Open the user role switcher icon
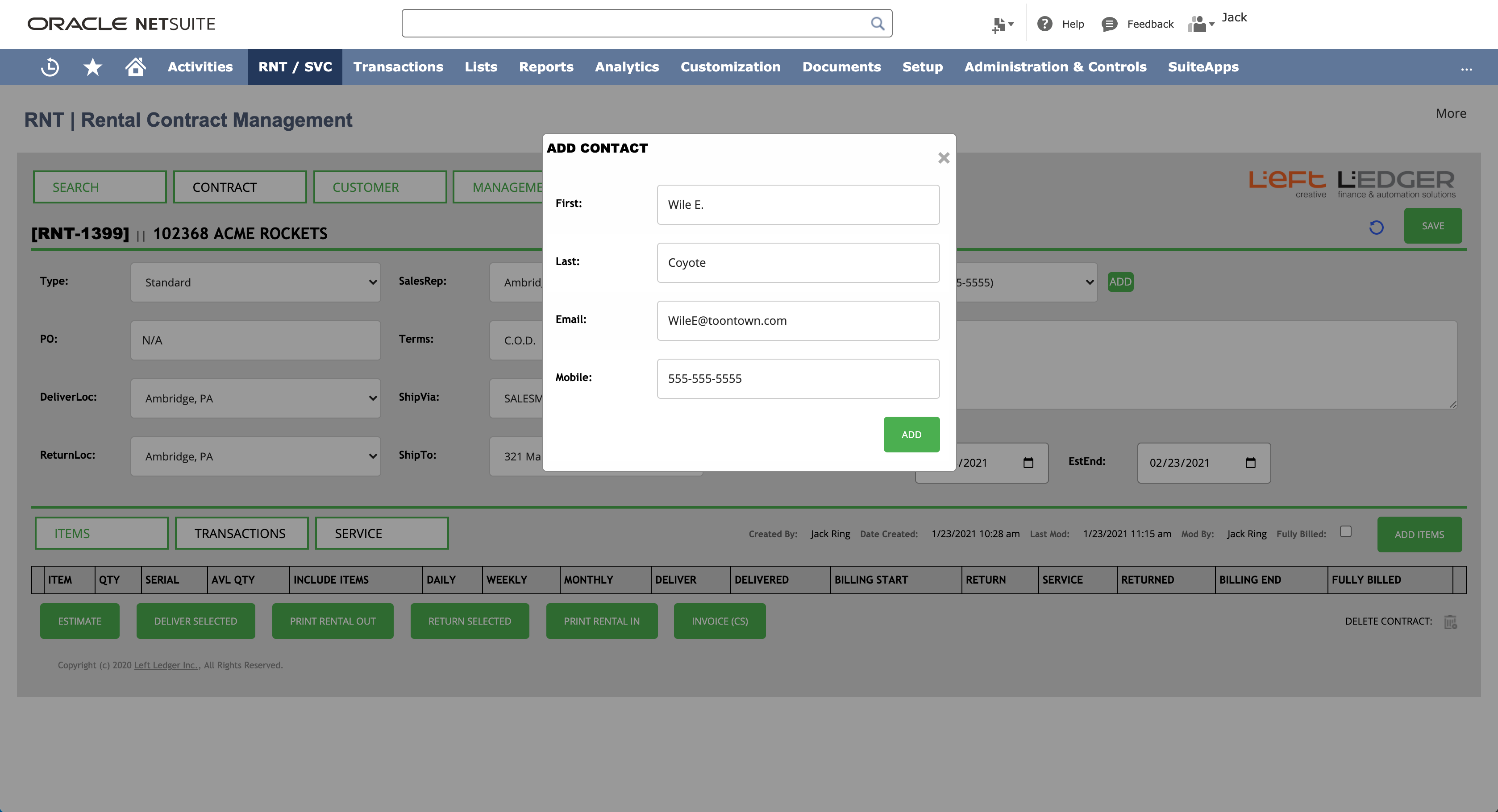 point(1201,24)
